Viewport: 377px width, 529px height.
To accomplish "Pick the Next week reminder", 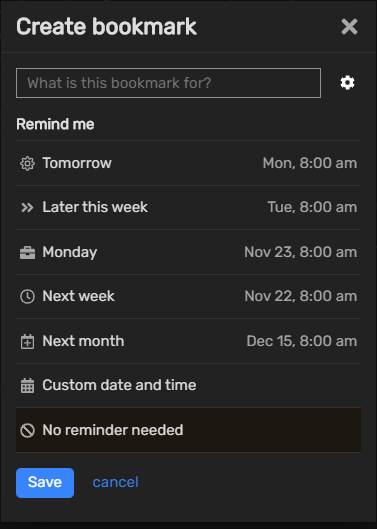I will click(x=188, y=297).
